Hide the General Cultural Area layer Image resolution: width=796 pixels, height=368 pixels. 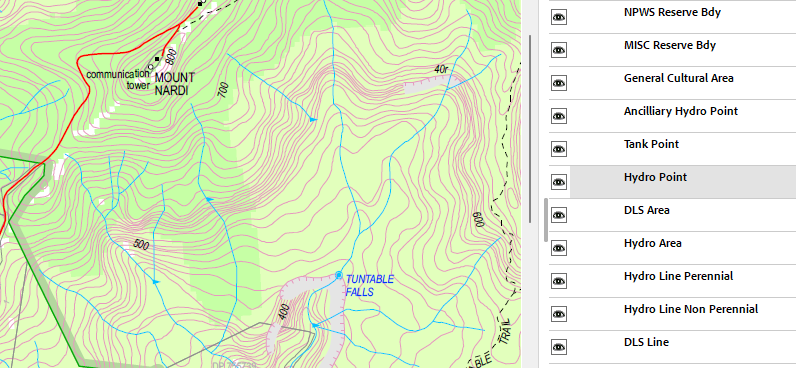(x=558, y=83)
